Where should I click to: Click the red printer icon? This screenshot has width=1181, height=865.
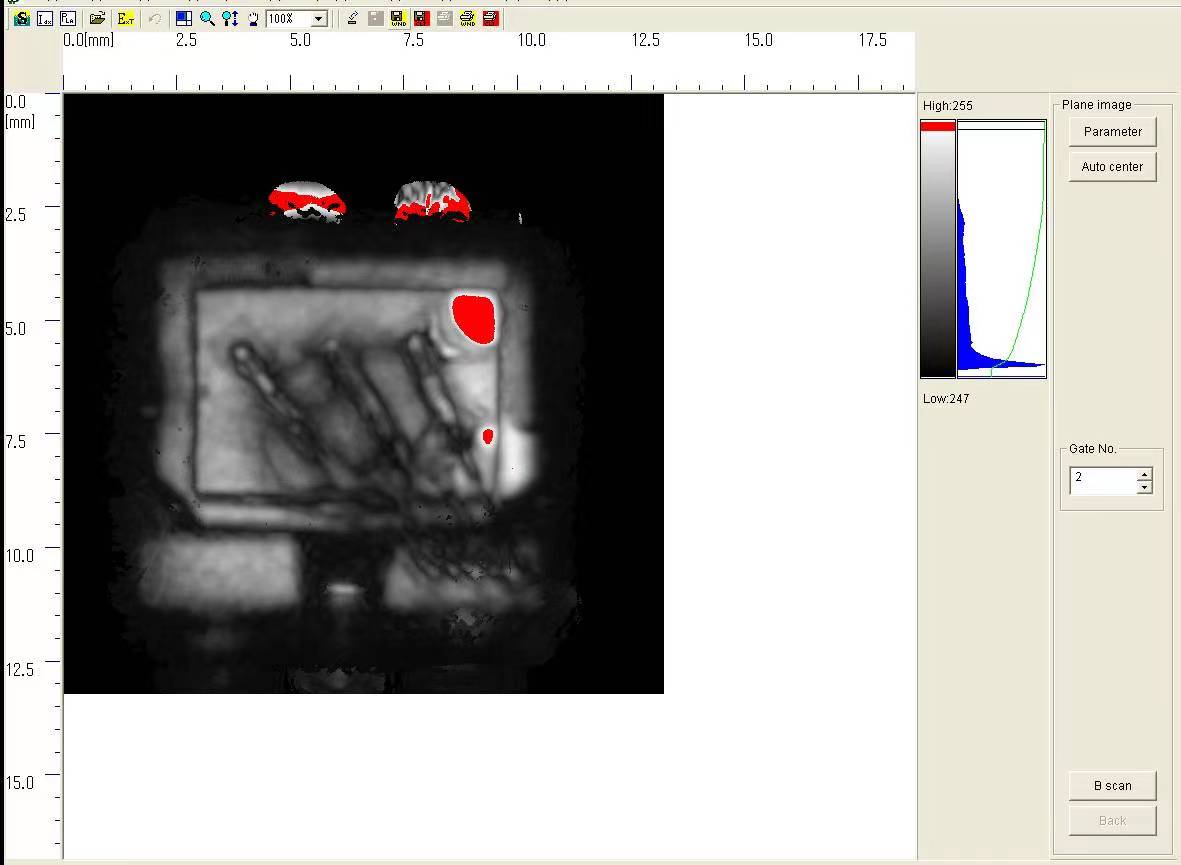(x=490, y=18)
